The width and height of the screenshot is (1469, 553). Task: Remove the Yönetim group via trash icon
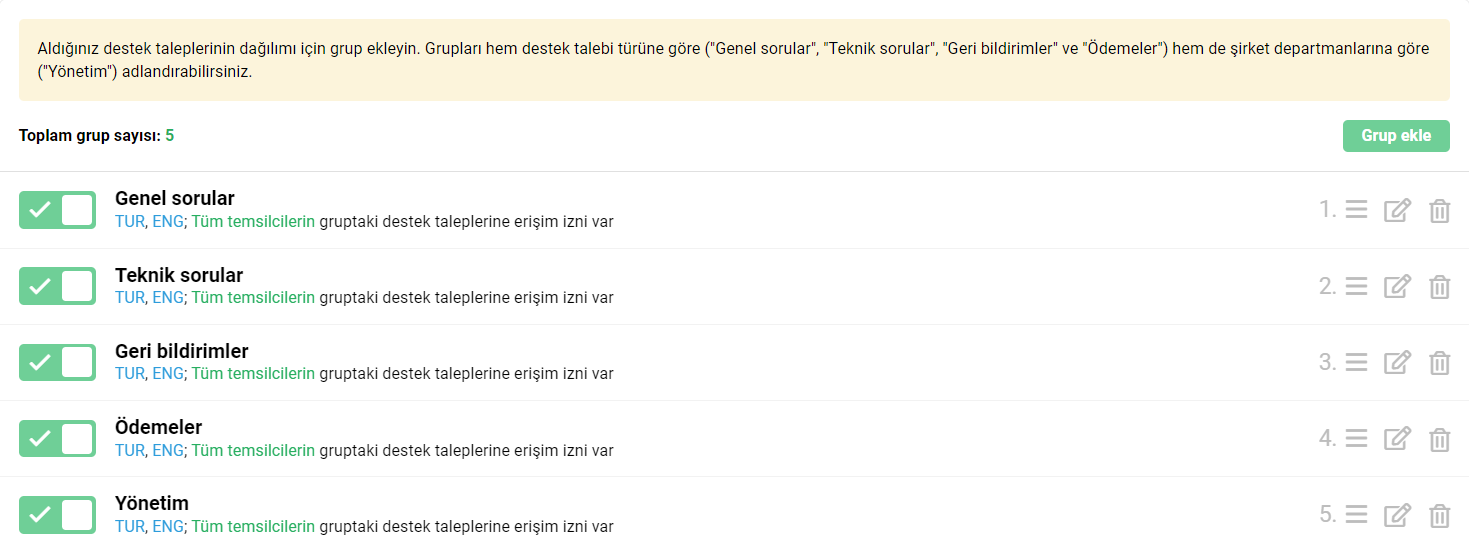coord(1439,514)
